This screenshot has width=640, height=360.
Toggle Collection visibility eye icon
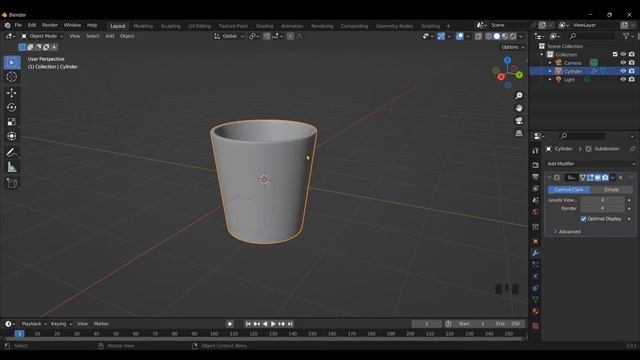623,54
